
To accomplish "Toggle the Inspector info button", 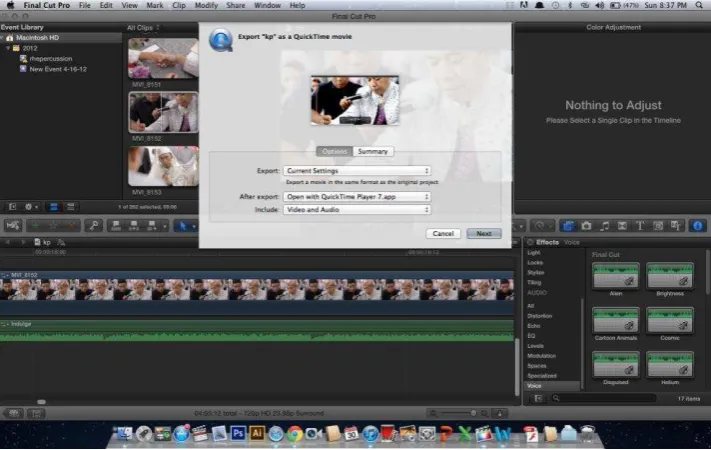I will (697, 225).
